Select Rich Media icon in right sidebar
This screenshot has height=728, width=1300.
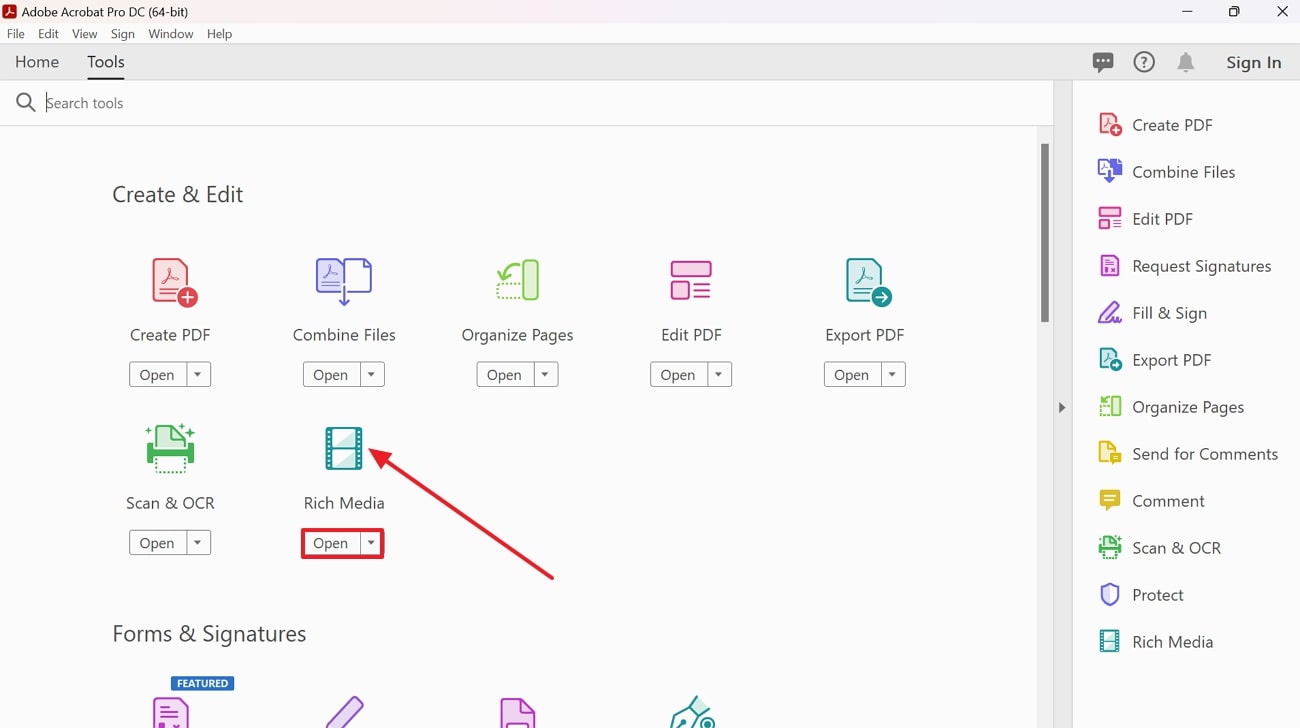[x=1110, y=642]
